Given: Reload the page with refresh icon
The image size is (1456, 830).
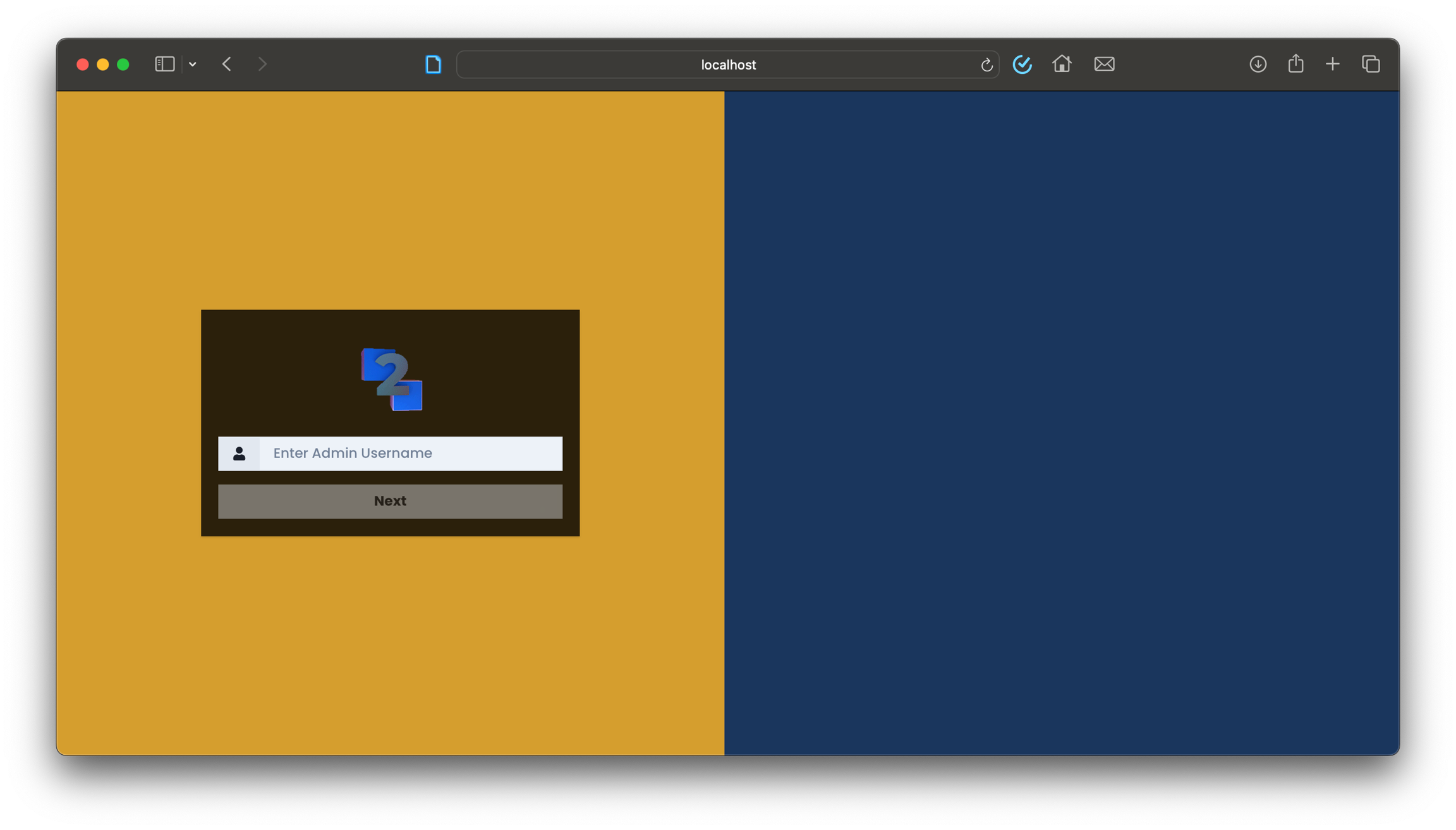Looking at the screenshot, I should pyautogui.click(x=986, y=64).
